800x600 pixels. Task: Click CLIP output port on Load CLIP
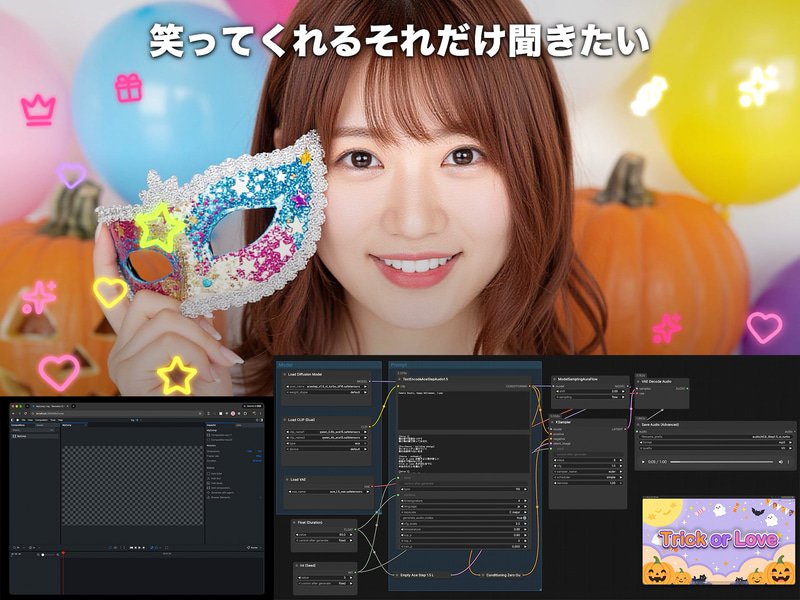tap(370, 427)
